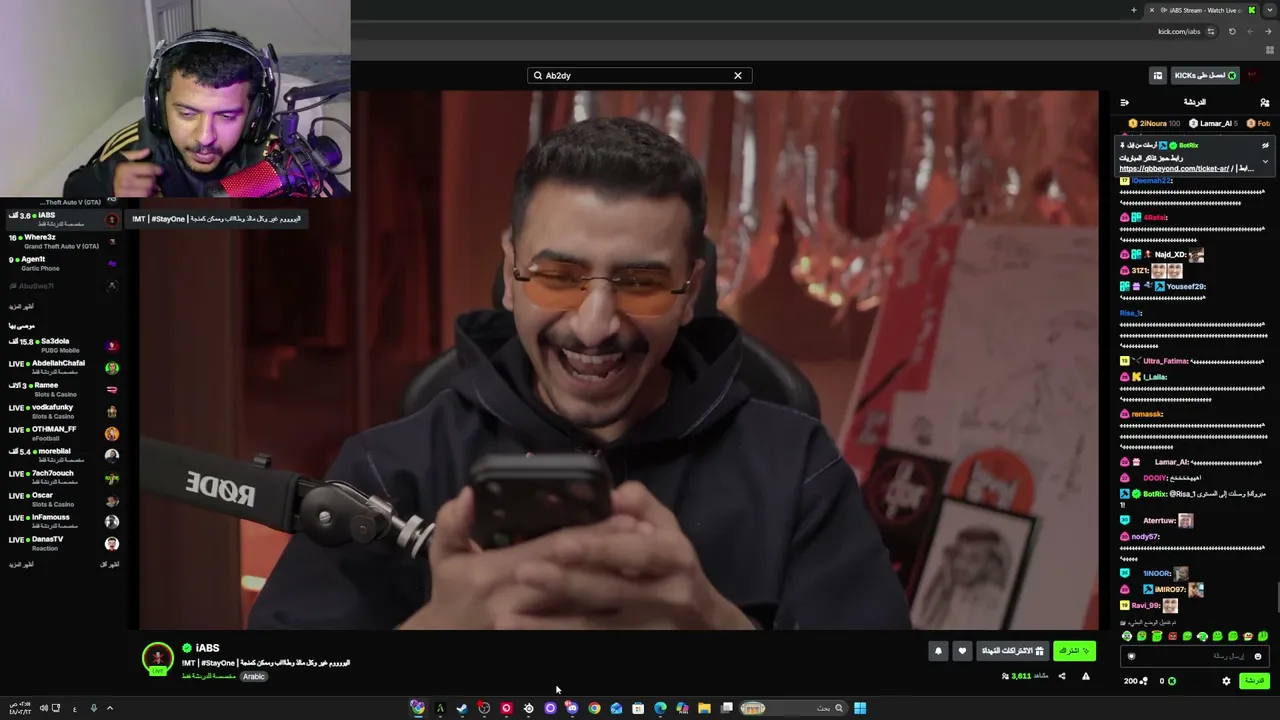Open OTHMAN_FF recommended channel

[x=62, y=433]
